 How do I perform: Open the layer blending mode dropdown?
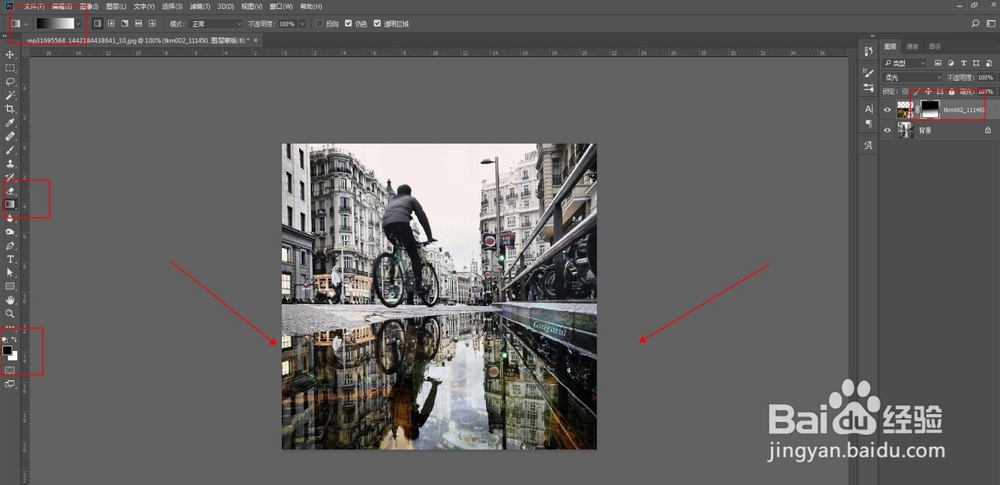tap(912, 77)
